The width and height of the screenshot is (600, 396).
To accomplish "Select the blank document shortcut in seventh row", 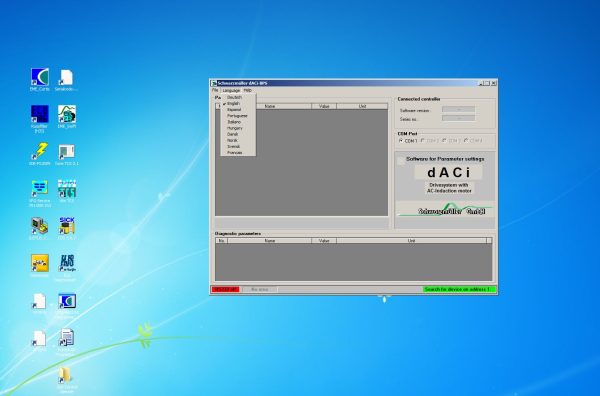I will point(39,301).
